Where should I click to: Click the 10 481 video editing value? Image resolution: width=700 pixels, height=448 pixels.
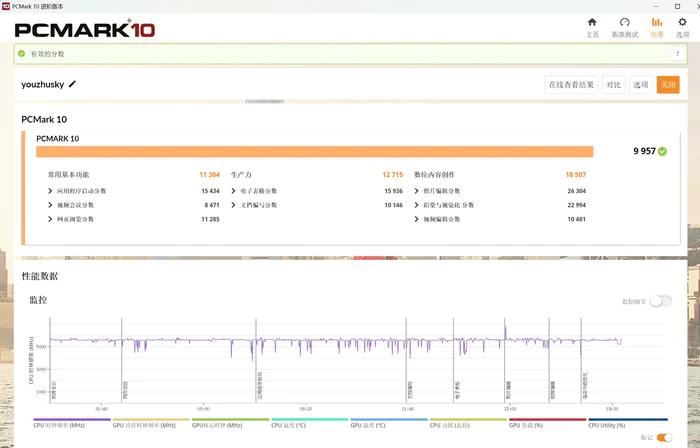[576, 219]
